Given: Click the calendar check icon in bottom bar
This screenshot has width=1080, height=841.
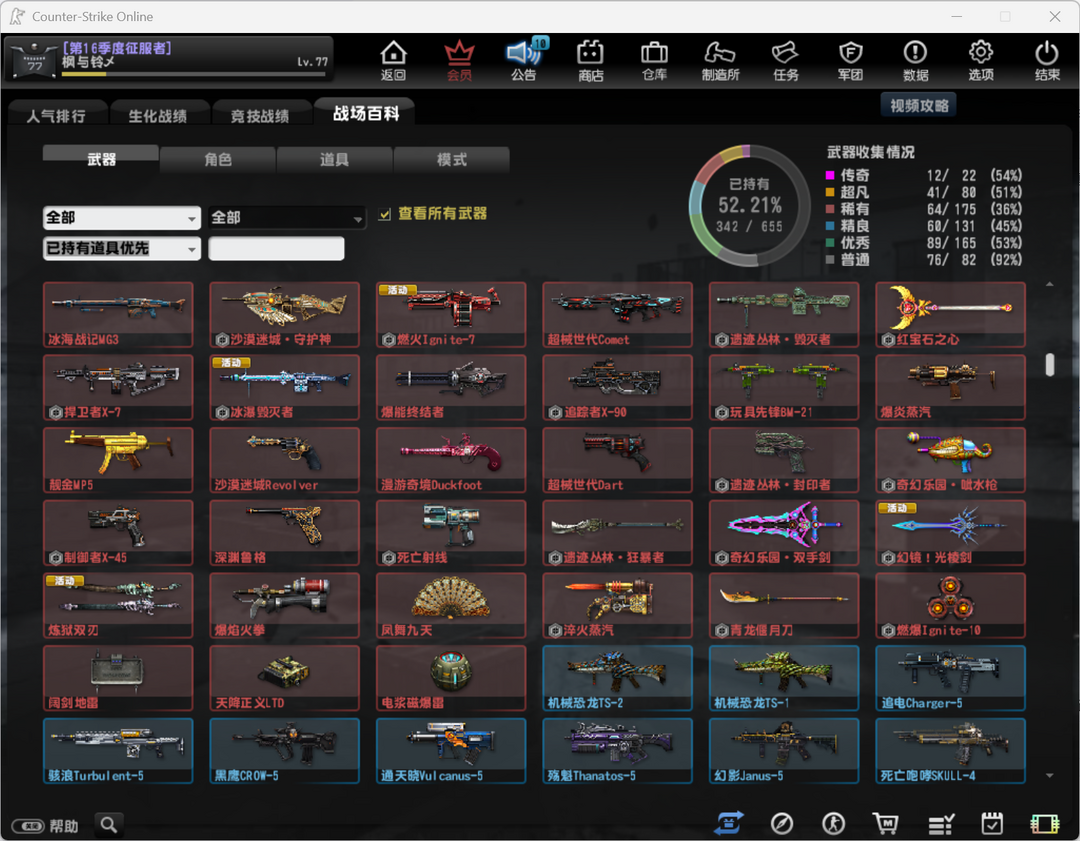Looking at the screenshot, I should 992,823.
